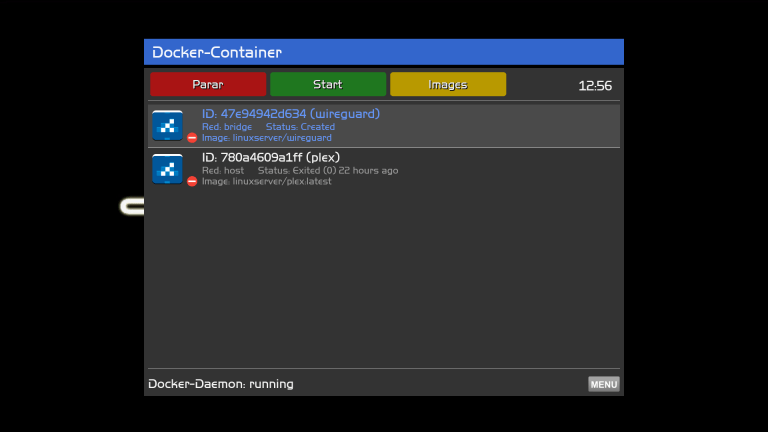This screenshot has width=768, height=432.
Task: Open the MENU button at bottom right
Action: [603, 384]
